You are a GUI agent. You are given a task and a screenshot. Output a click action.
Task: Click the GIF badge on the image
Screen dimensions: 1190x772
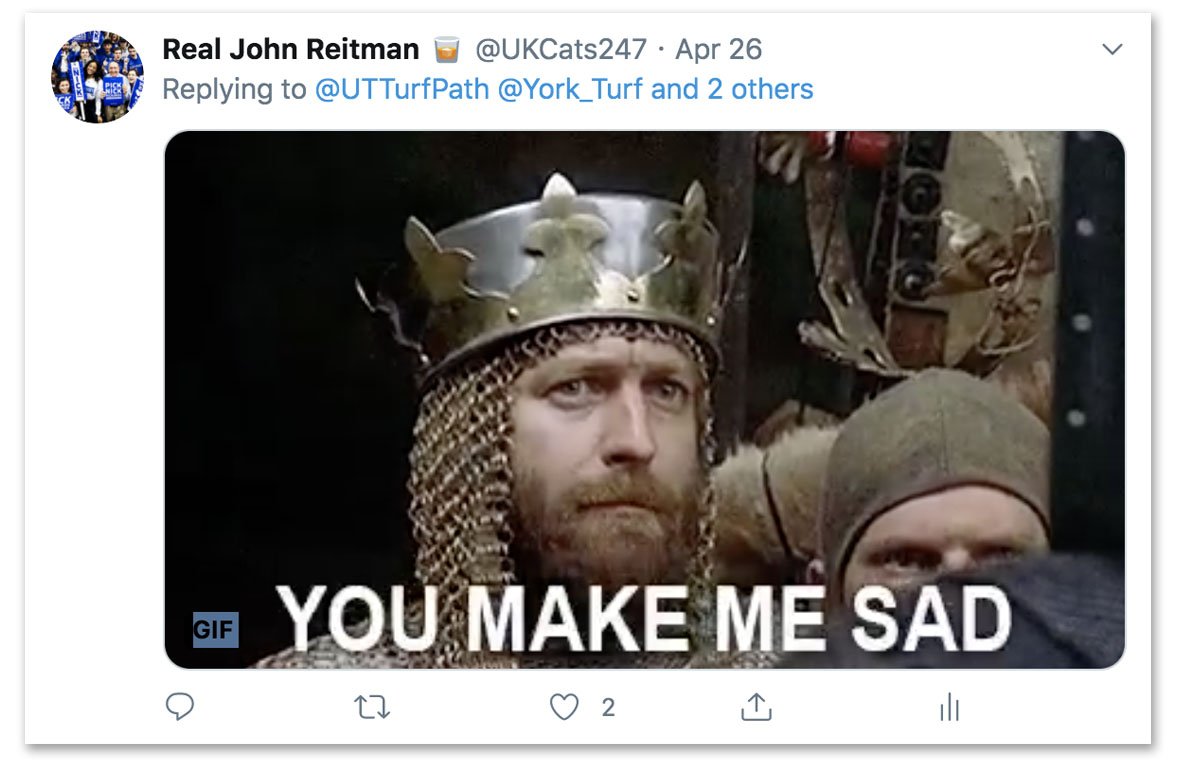(x=215, y=630)
